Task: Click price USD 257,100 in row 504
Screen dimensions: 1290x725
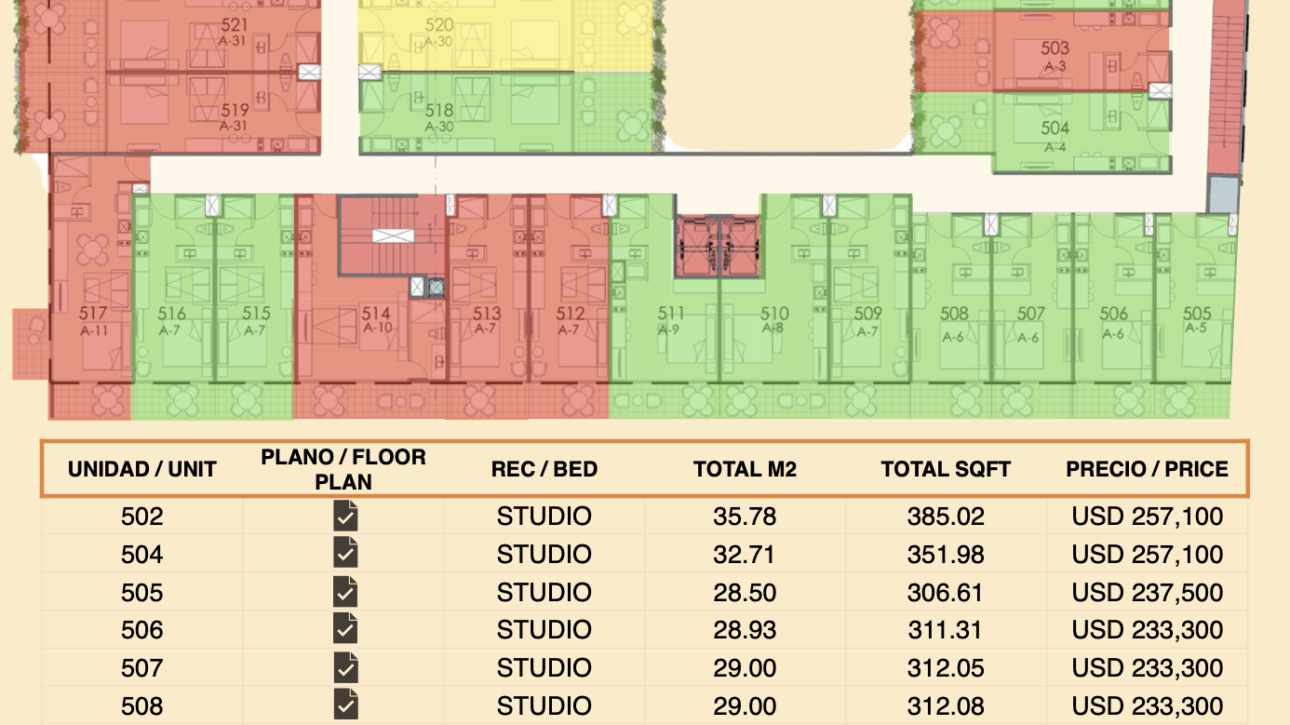Action: coord(1147,555)
